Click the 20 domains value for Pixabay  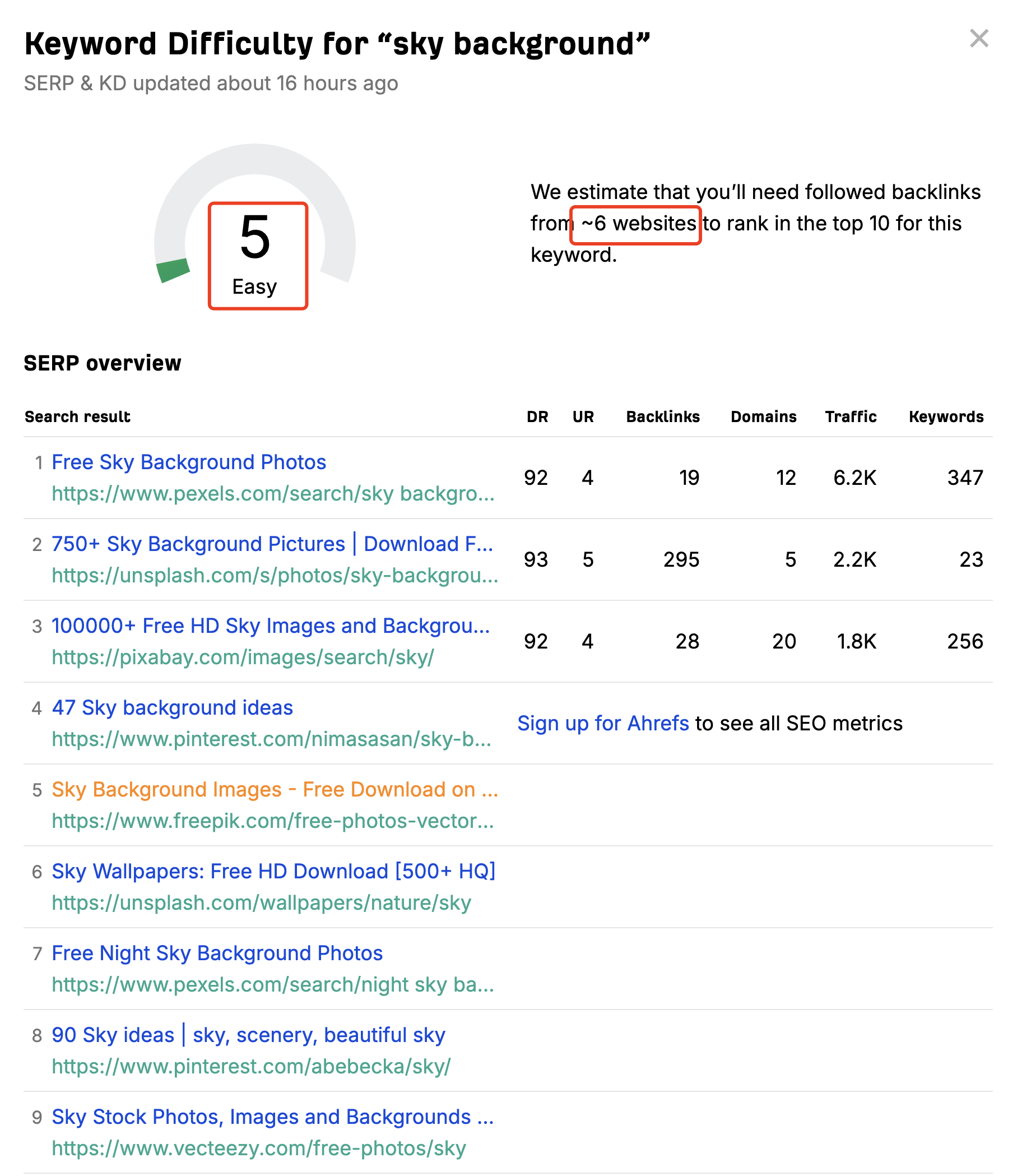pyautogui.click(x=784, y=641)
